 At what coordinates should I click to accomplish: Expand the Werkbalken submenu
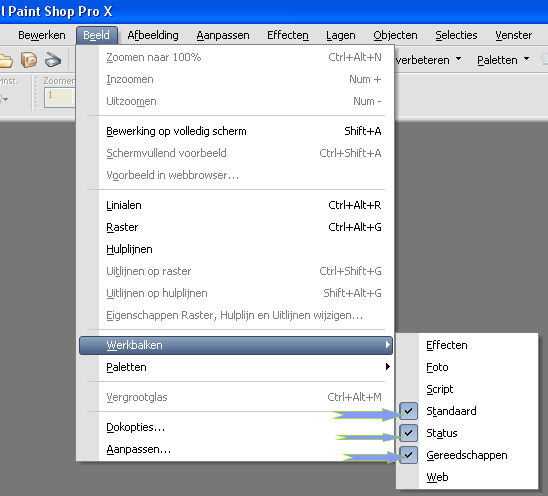236,345
